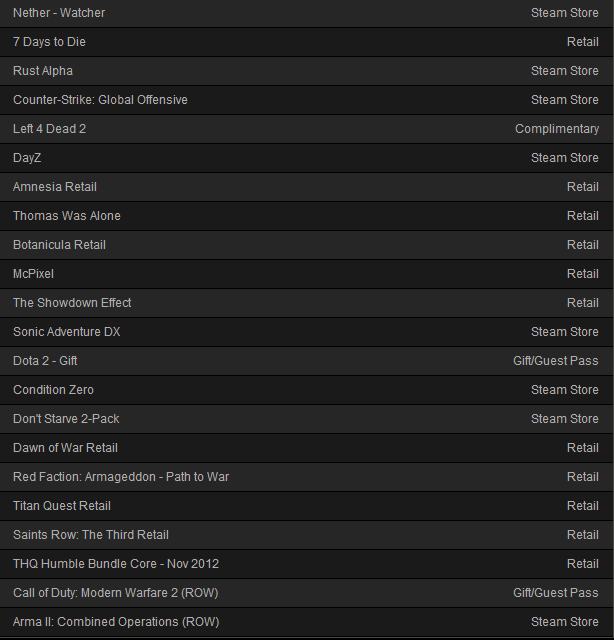Click Dawn of War Retail entry
Image resolution: width=614 pixels, height=640 pixels.
click(65, 448)
